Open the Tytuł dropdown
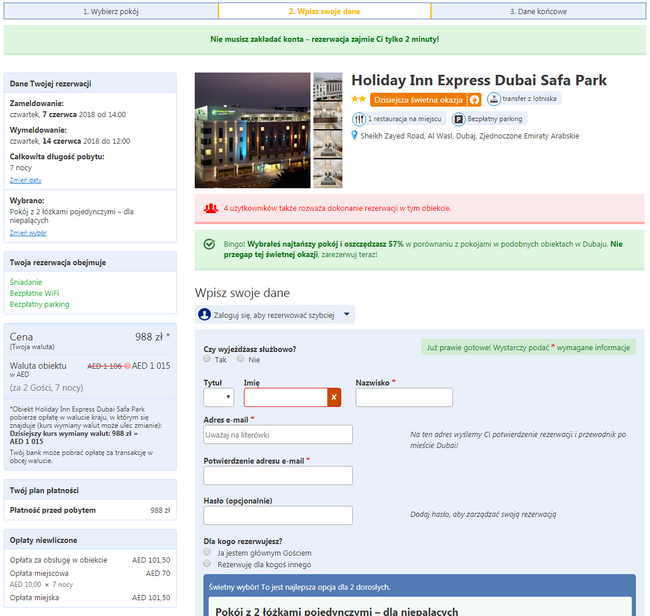This screenshot has height=616, width=650. click(x=218, y=398)
